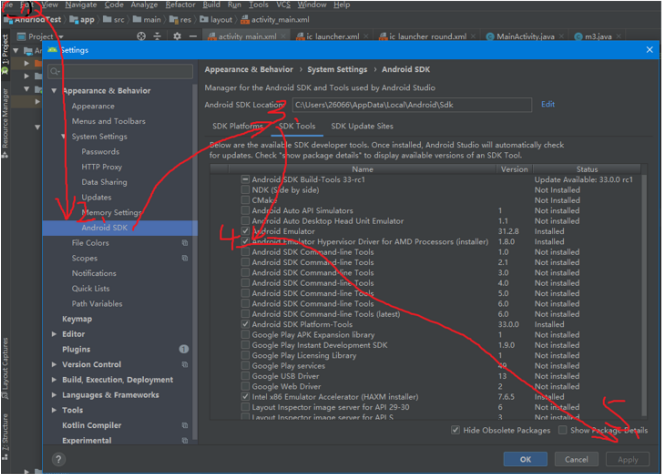The image size is (662, 474).
Task: Collapse the Appearance & Behavior section
Action: coord(54,90)
